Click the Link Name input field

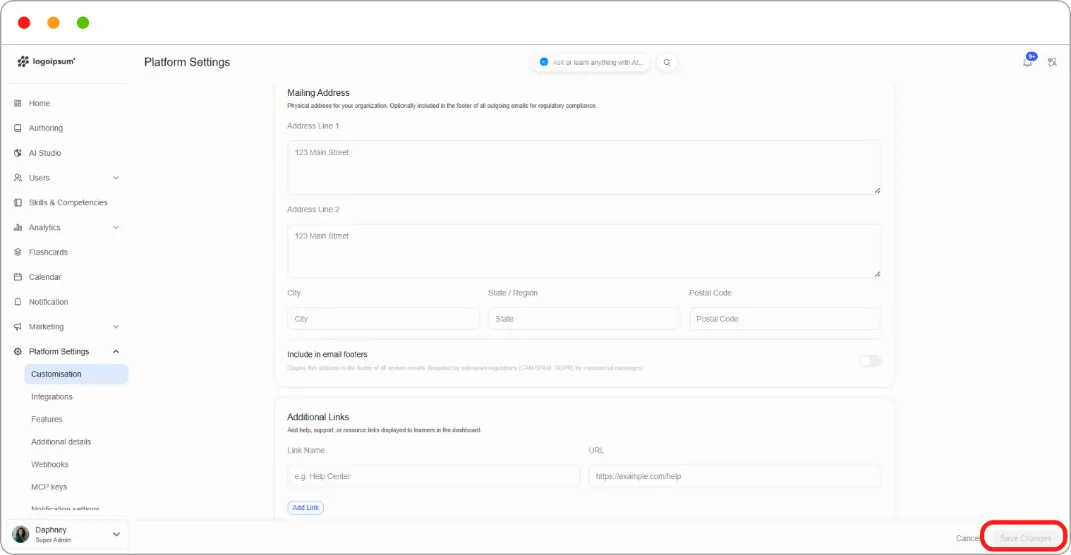coord(434,476)
